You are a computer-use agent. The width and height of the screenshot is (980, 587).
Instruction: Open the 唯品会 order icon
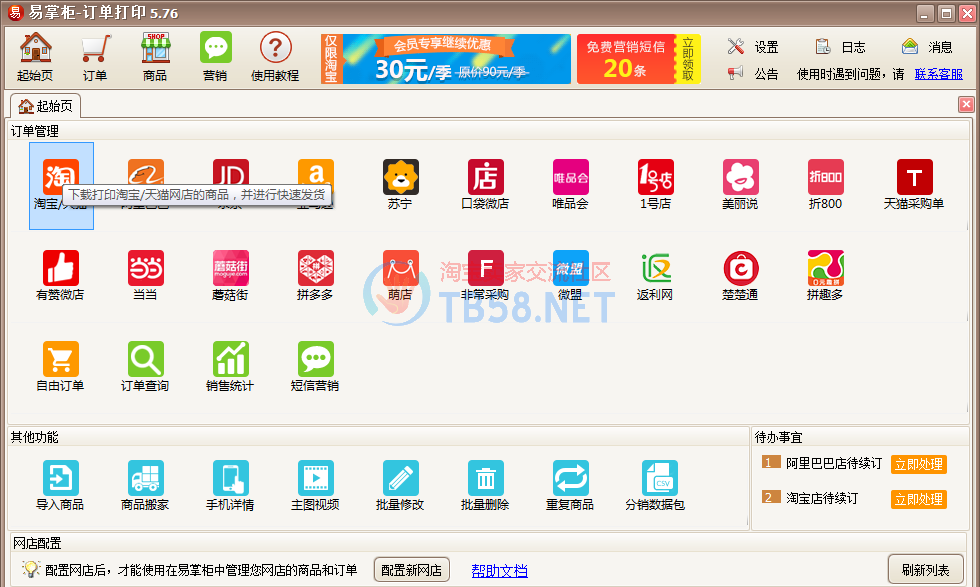571,186
